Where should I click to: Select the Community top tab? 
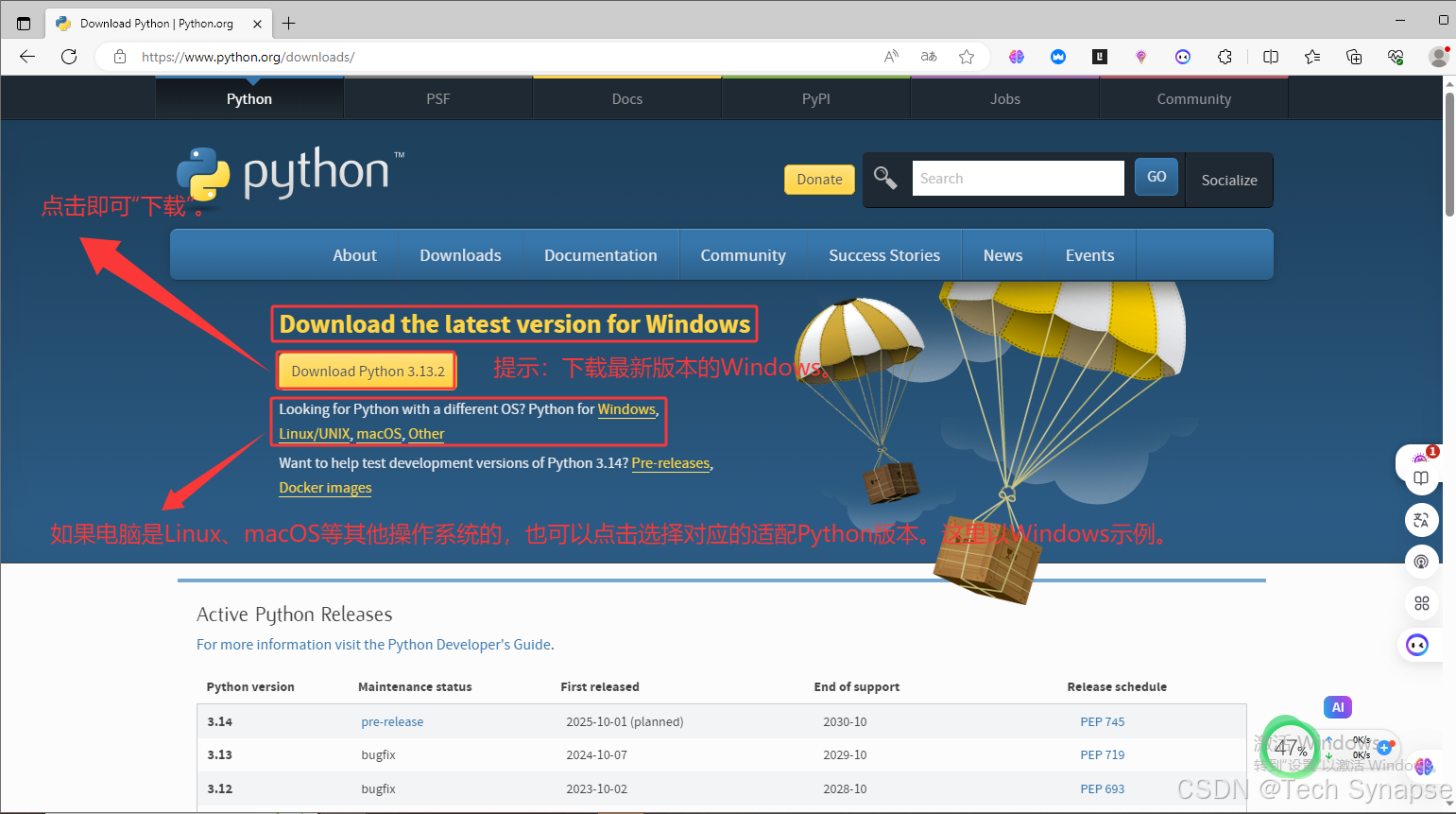pyautogui.click(x=1194, y=98)
